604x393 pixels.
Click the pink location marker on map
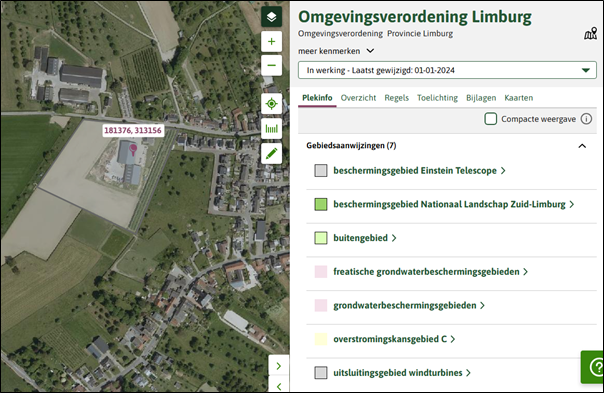coord(133,149)
